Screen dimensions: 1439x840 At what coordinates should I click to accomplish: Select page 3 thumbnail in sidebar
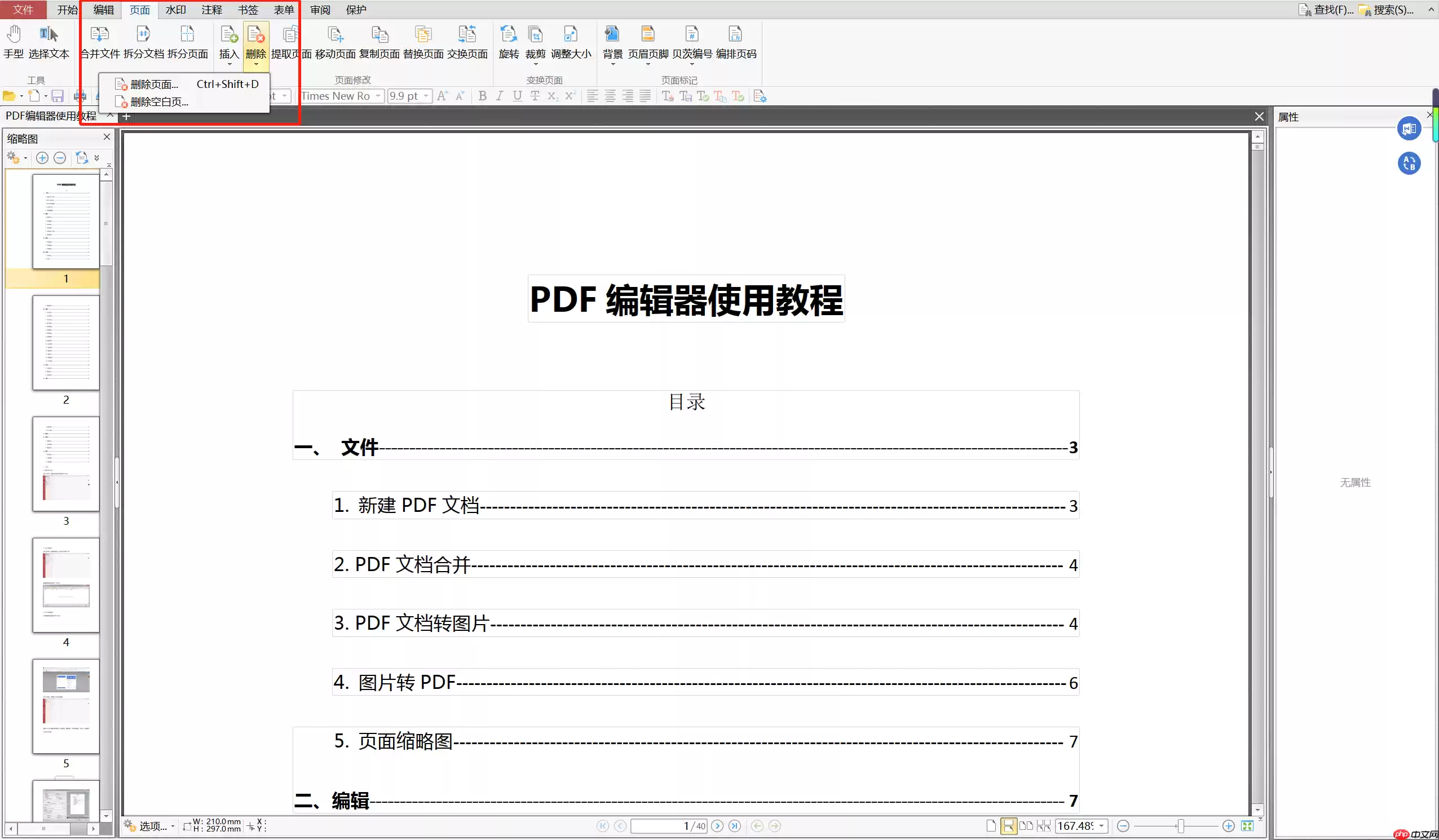click(x=65, y=463)
